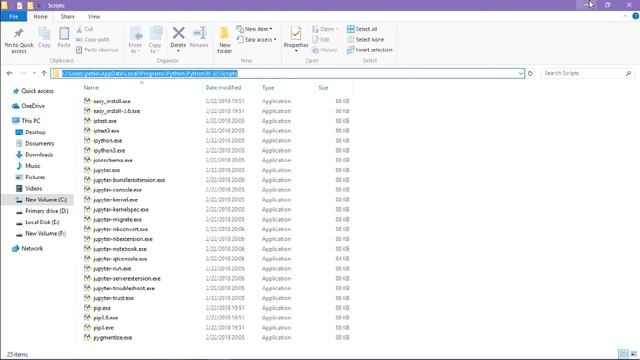This screenshot has height=360, width=640.
Task: Open the Easy access dropdown
Action: pos(257,40)
